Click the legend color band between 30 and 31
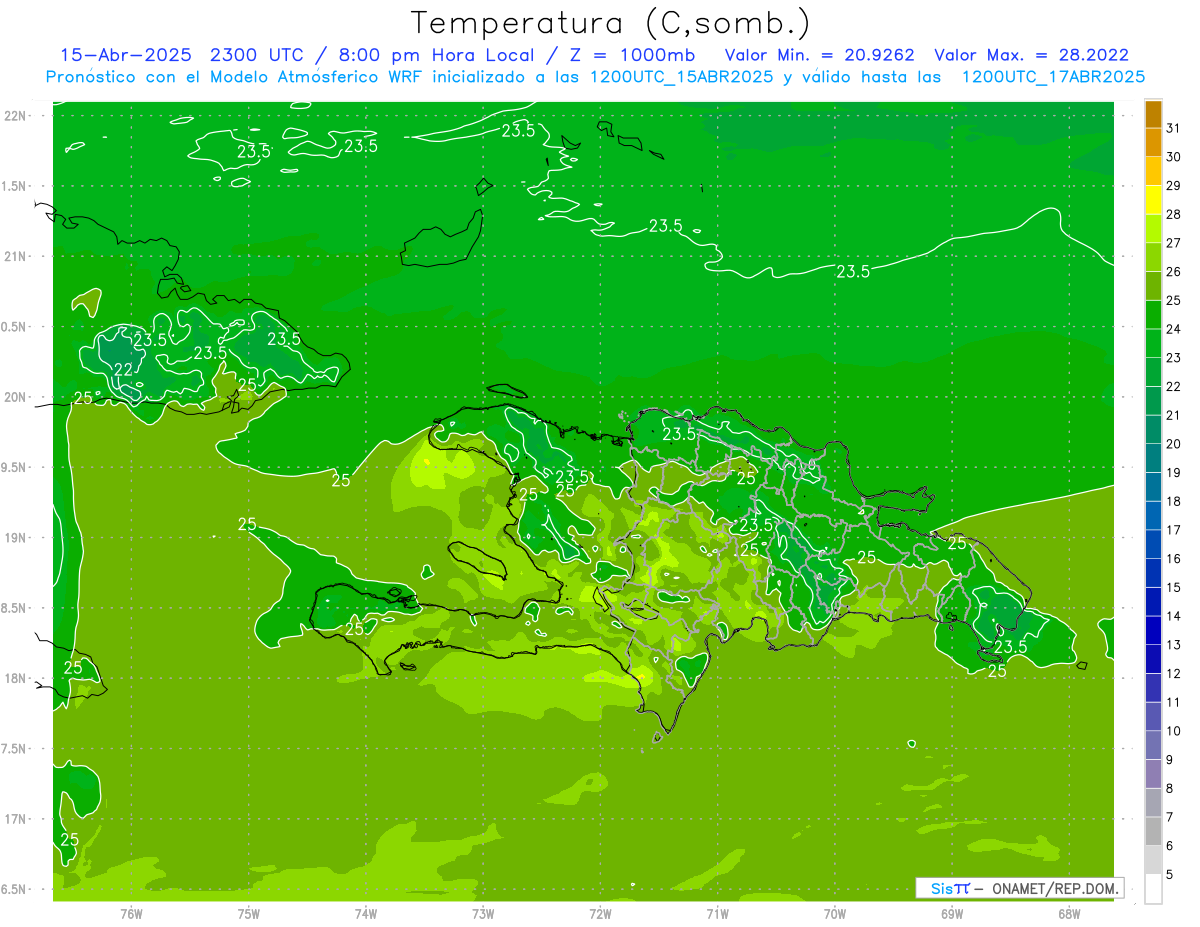The height and width of the screenshot is (927, 1200). [x=1153, y=143]
